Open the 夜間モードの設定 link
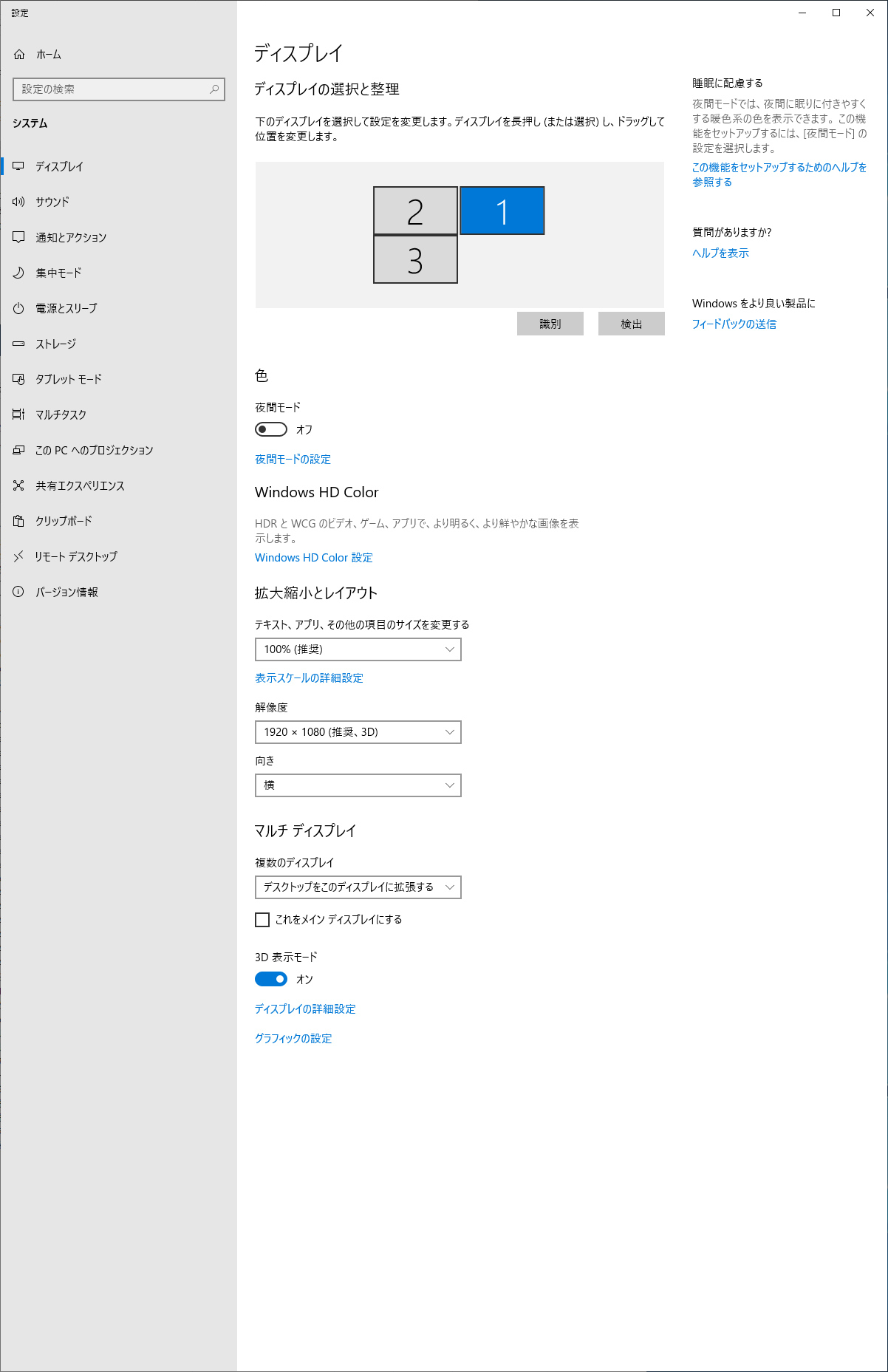The image size is (888, 1372). (x=293, y=460)
